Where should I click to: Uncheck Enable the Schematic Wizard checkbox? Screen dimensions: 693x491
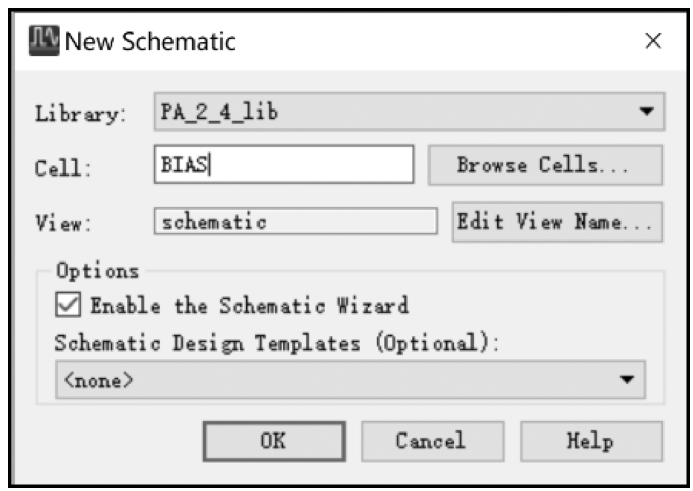click(x=68, y=304)
